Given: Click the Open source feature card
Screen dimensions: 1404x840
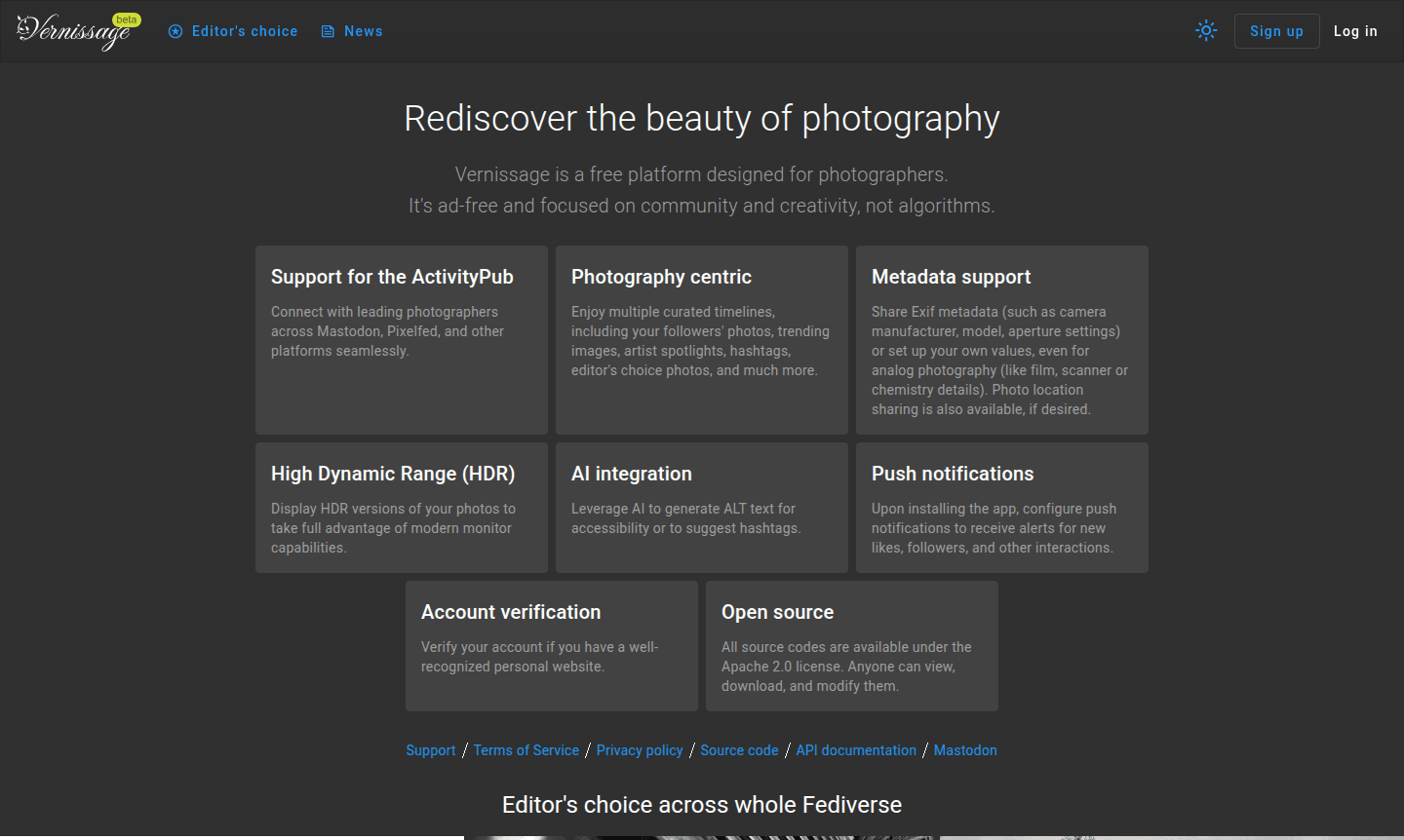Looking at the screenshot, I should point(851,646).
